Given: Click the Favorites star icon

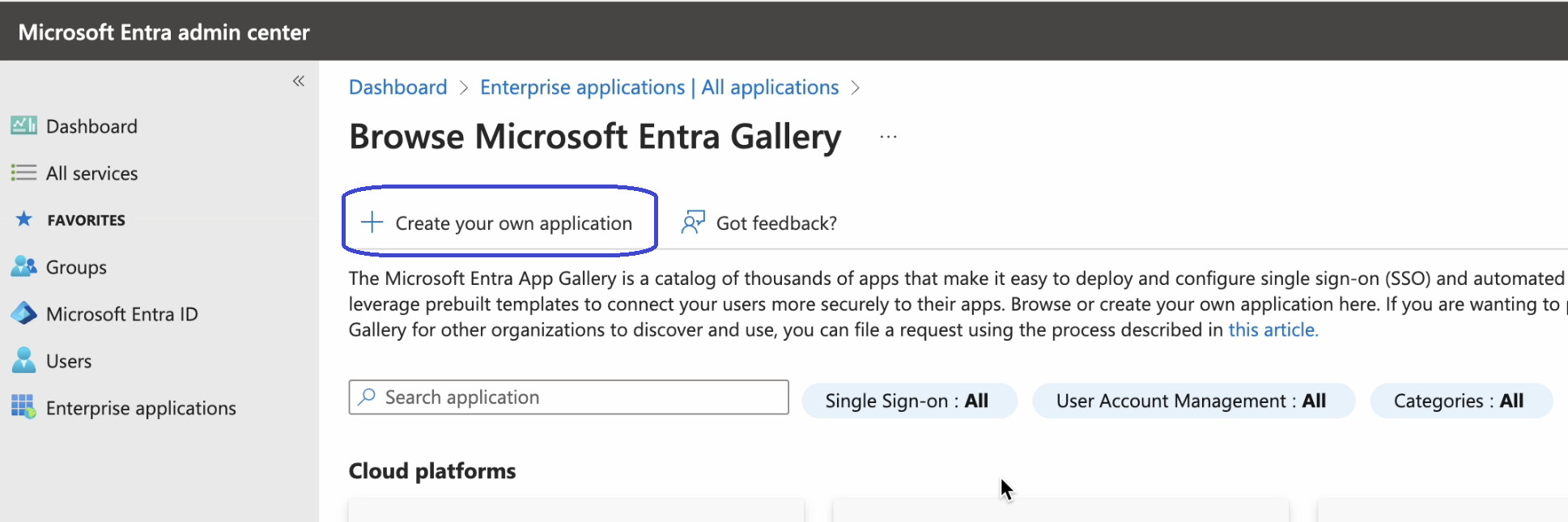Looking at the screenshot, I should pyautogui.click(x=24, y=219).
